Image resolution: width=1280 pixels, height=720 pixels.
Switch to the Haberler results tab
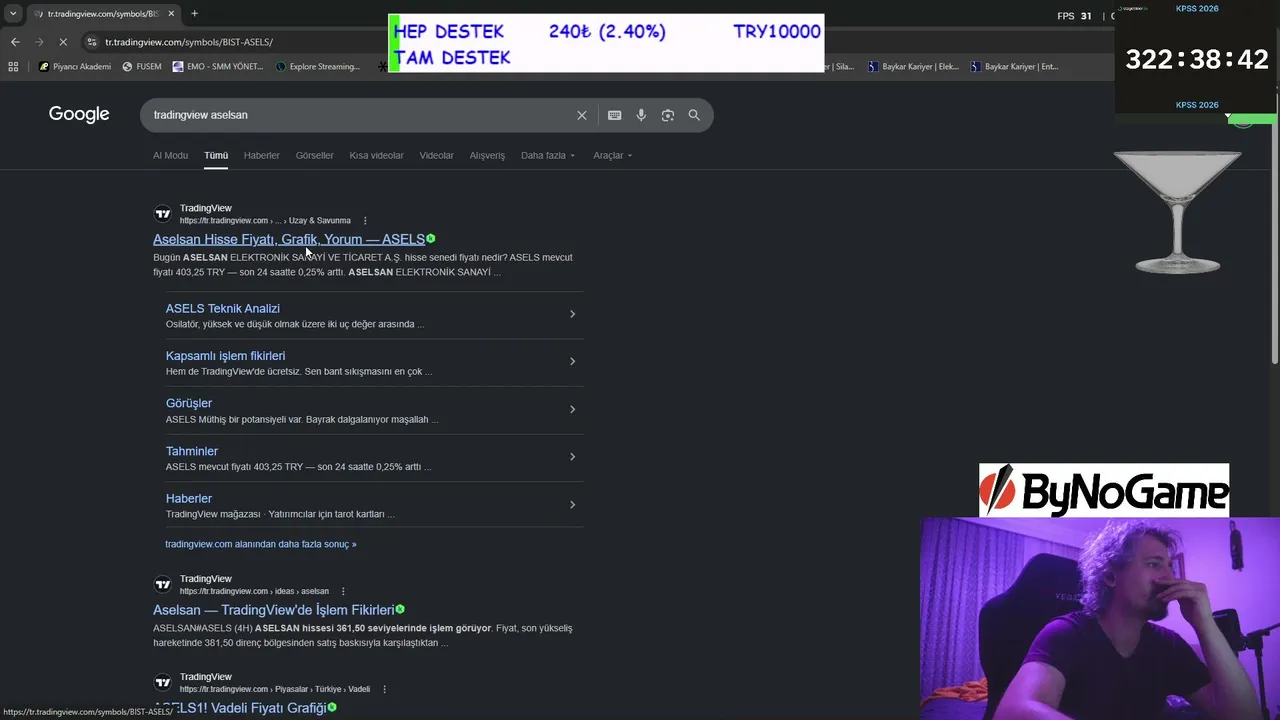coord(262,155)
